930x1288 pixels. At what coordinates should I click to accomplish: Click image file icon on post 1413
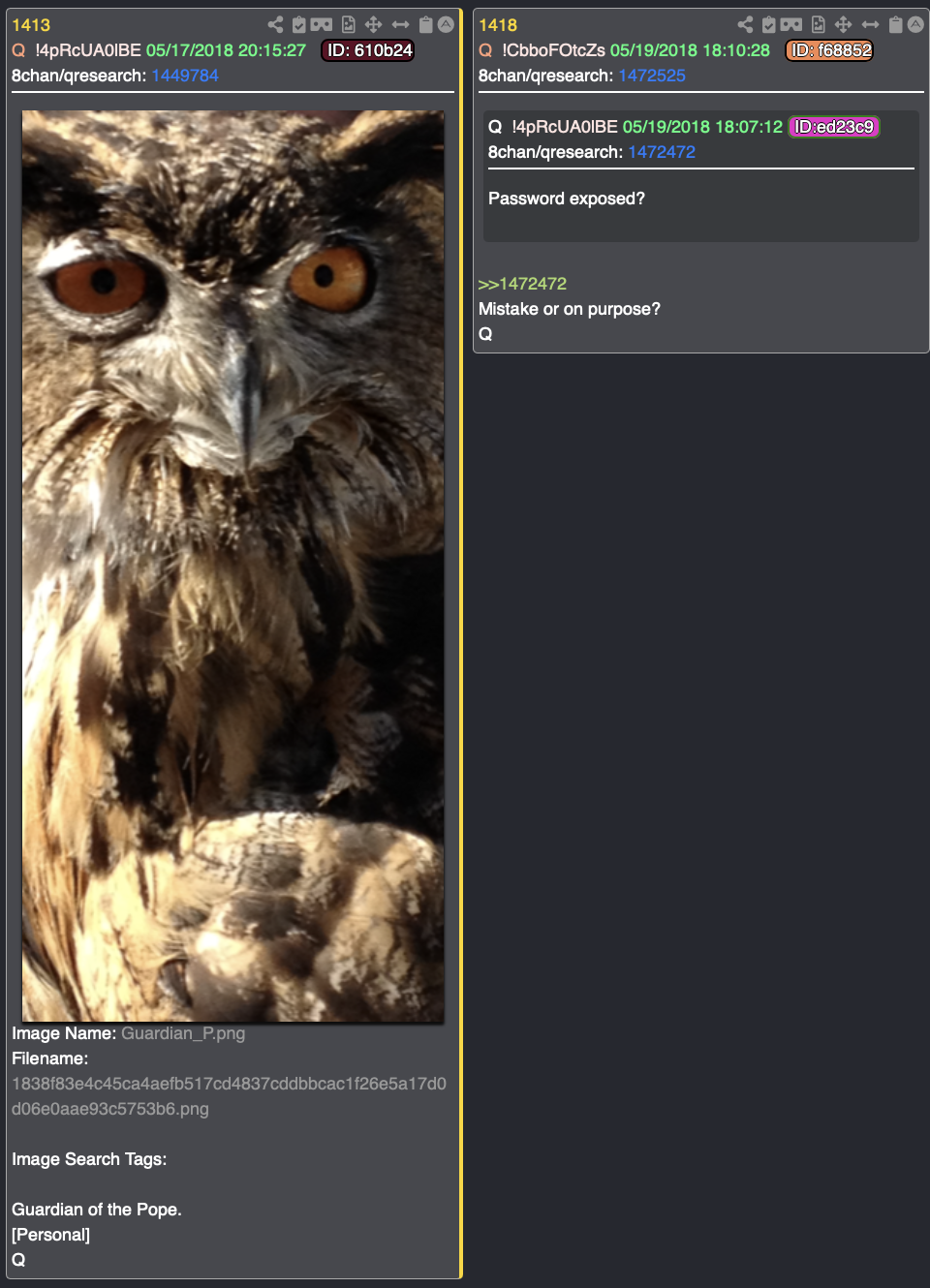click(349, 24)
